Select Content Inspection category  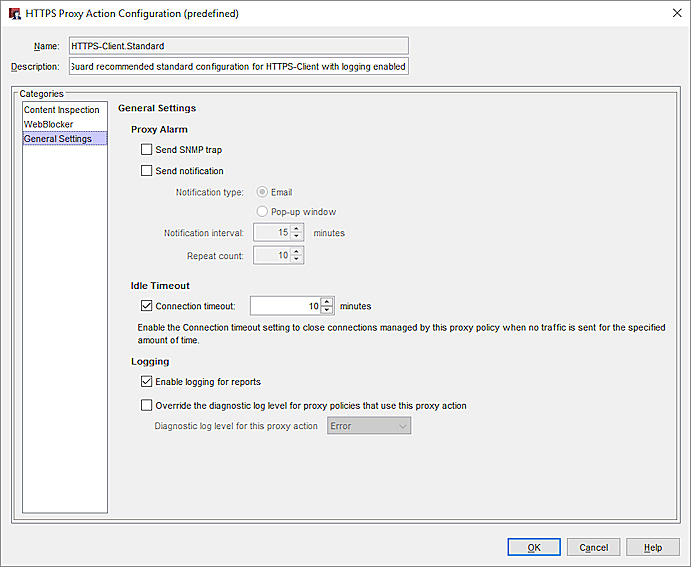click(x=62, y=110)
